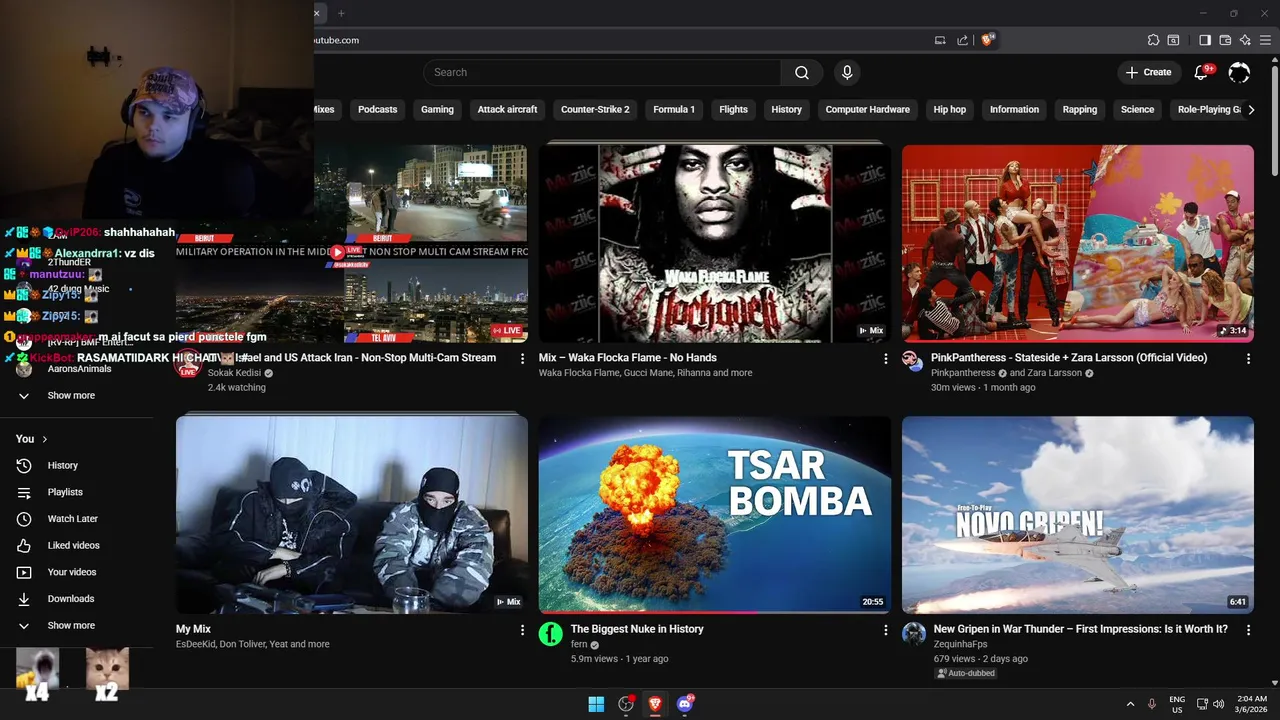The image size is (1280, 720).
Task: Open the PinkPantheress red room thumbnail
Action: click(x=1078, y=243)
